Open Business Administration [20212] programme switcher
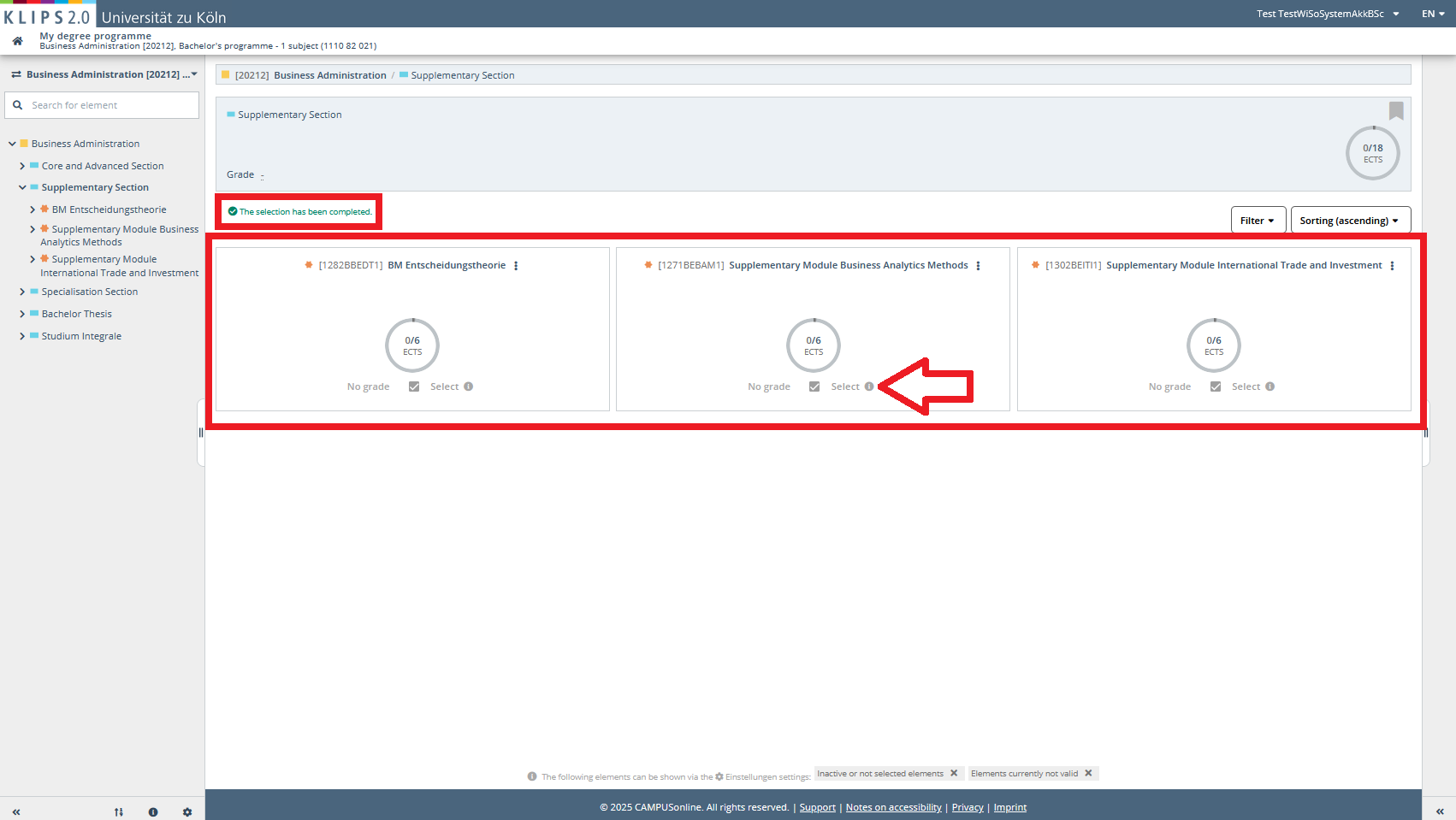 click(104, 74)
